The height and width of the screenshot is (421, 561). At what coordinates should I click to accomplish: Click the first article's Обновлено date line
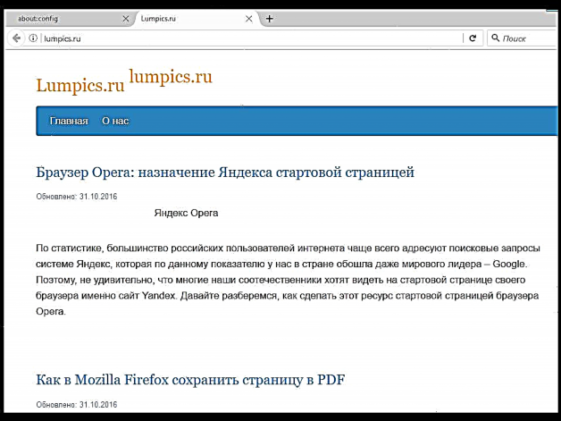click(x=77, y=196)
